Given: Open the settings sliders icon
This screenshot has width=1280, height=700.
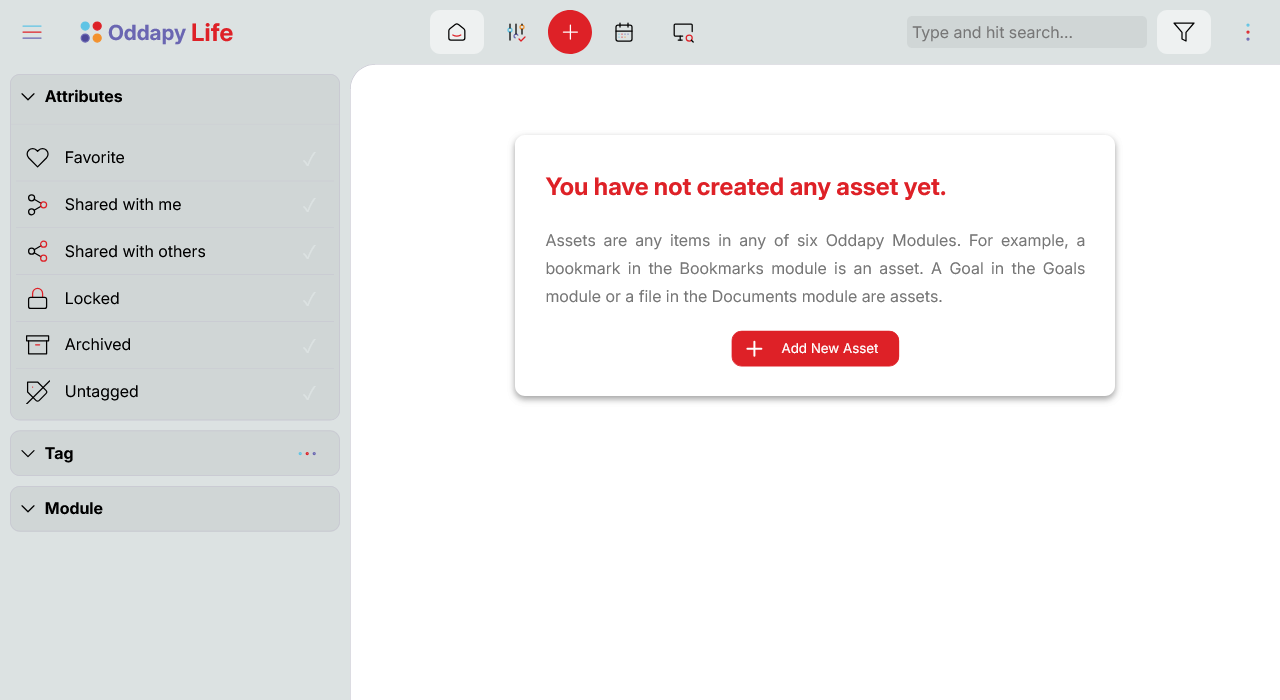Looking at the screenshot, I should 516,32.
